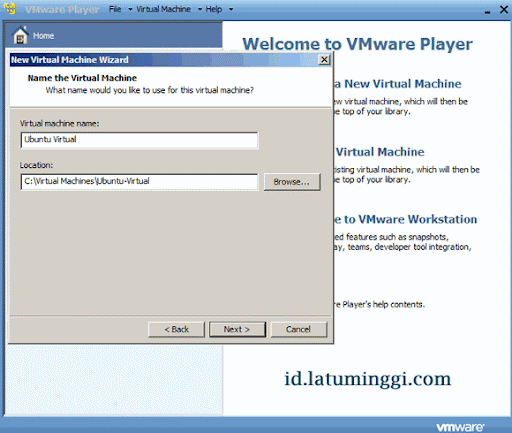Image resolution: width=512 pixels, height=433 pixels.
Task: Focus the Virtual machine name field
Action: pyautogui.click(x=139, y=140)
